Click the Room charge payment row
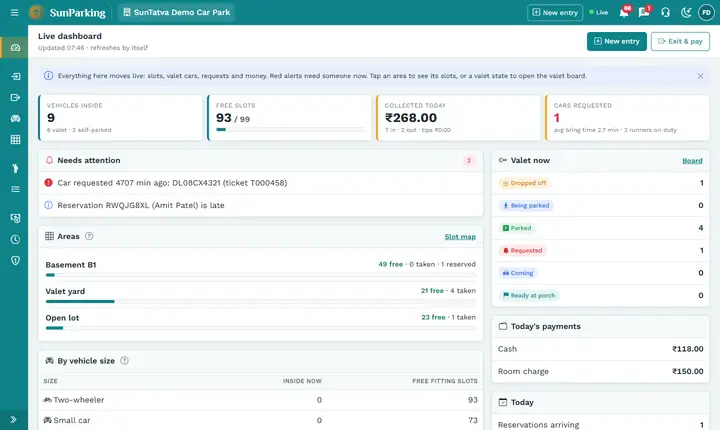The width and height of the screenshot is (720, 430). (x=601, y=372)
